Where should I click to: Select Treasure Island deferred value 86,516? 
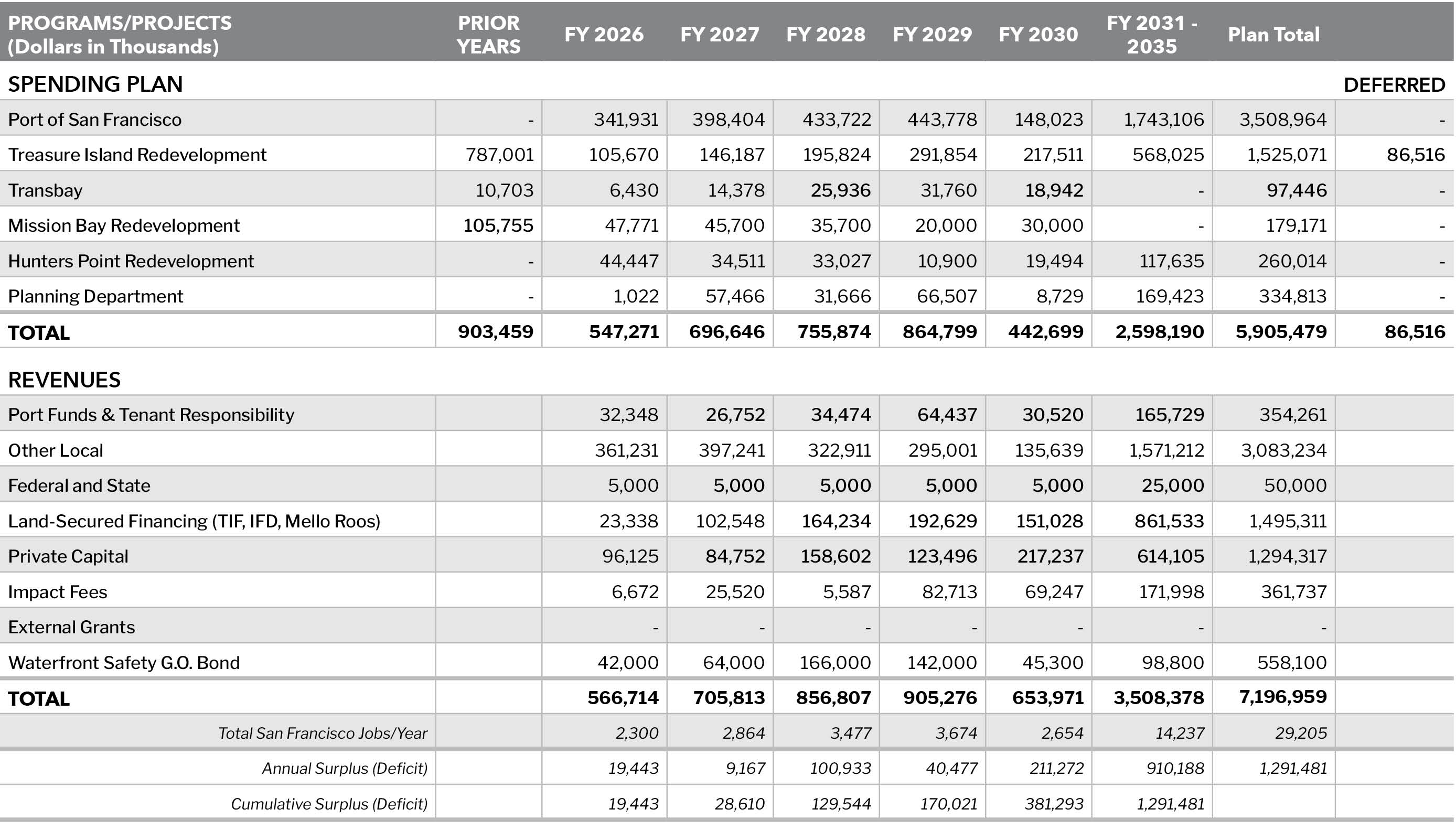[1416, 155]
